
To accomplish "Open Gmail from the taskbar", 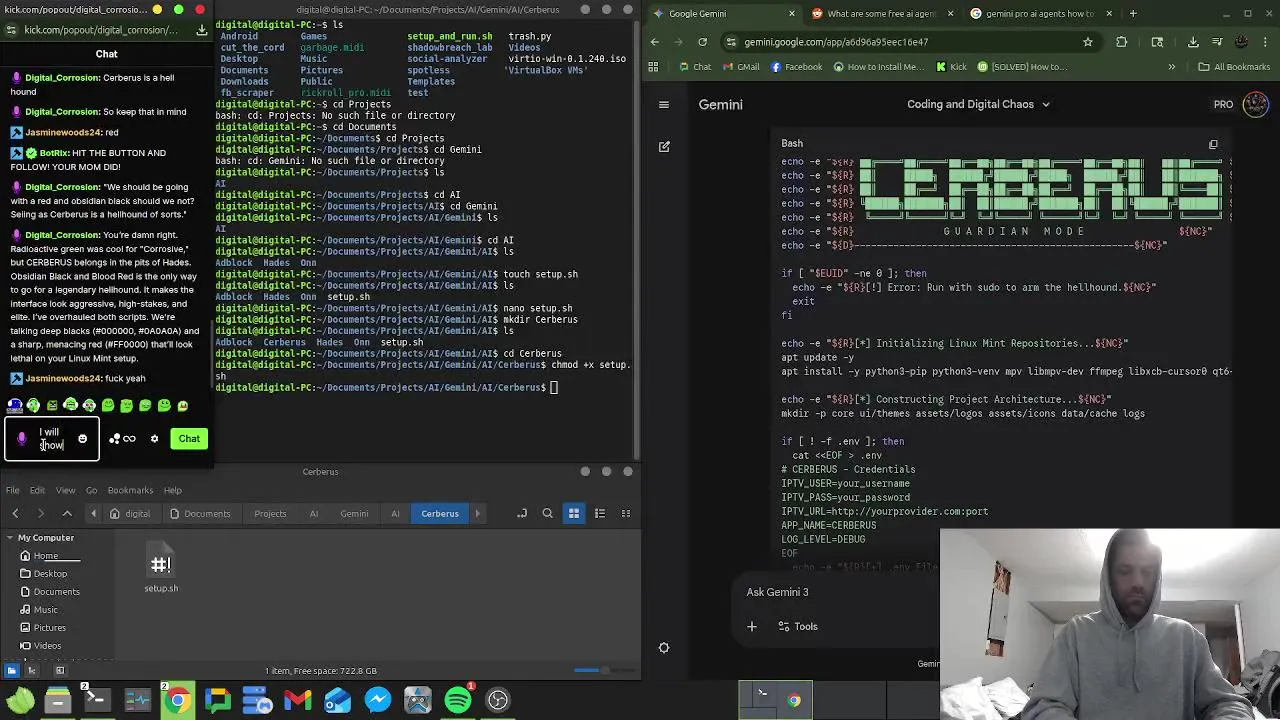I will (298, 700).
